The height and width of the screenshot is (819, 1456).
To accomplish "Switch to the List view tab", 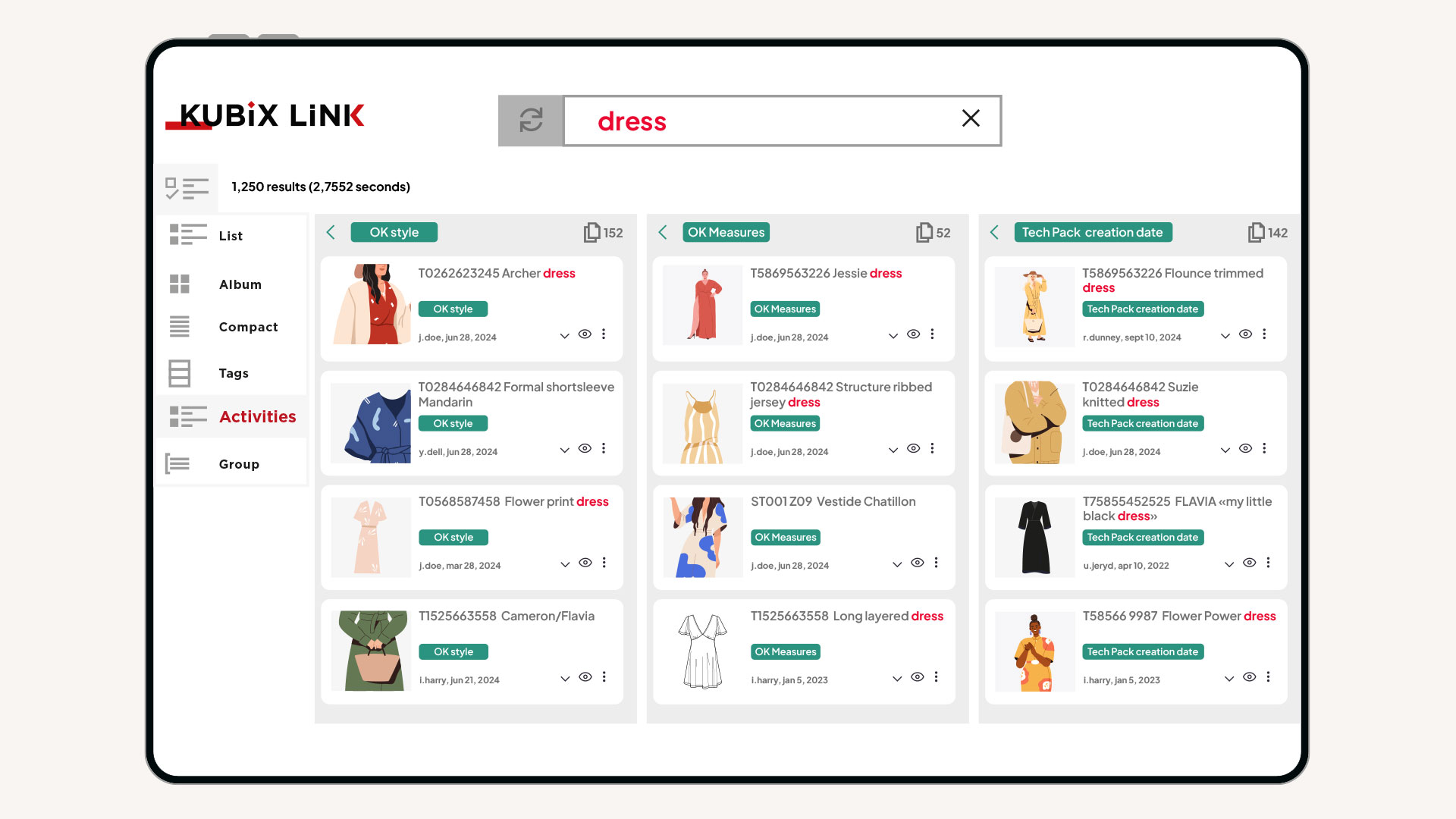I will coord(230,235).
